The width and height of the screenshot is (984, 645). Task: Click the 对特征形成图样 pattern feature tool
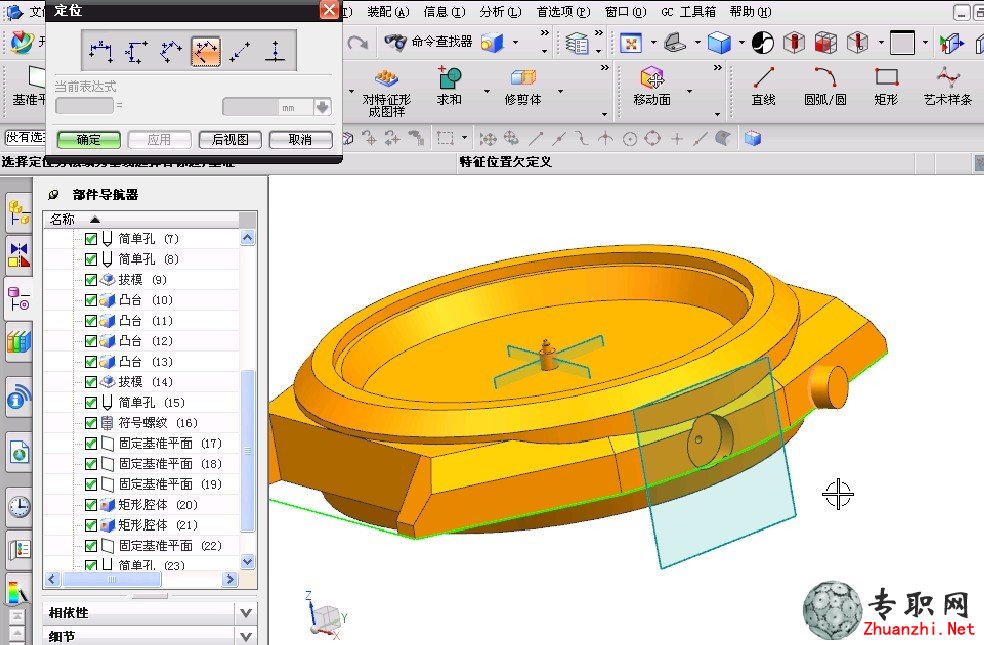387,92
